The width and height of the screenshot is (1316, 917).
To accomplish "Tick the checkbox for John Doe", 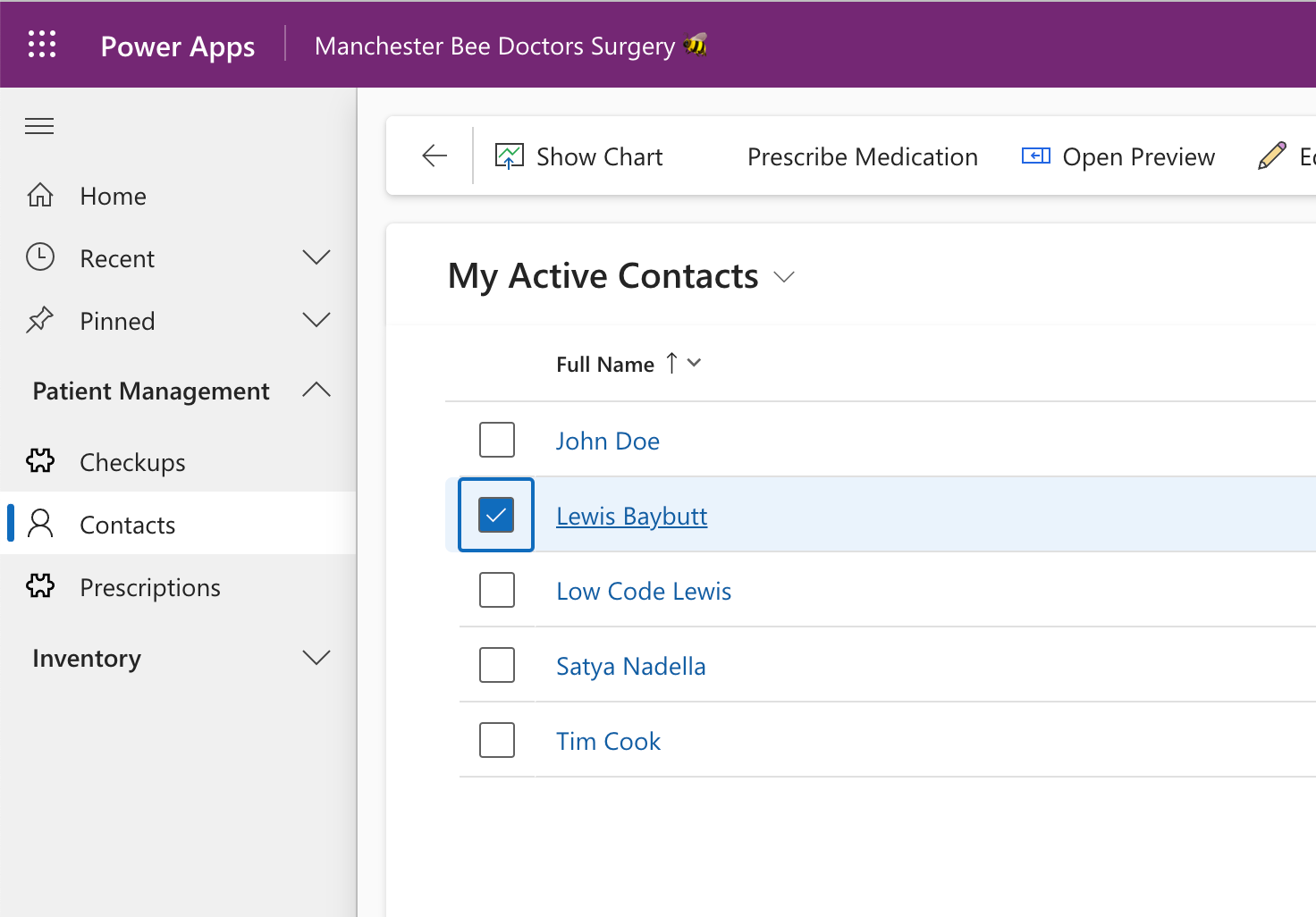I will click(497, 440).
